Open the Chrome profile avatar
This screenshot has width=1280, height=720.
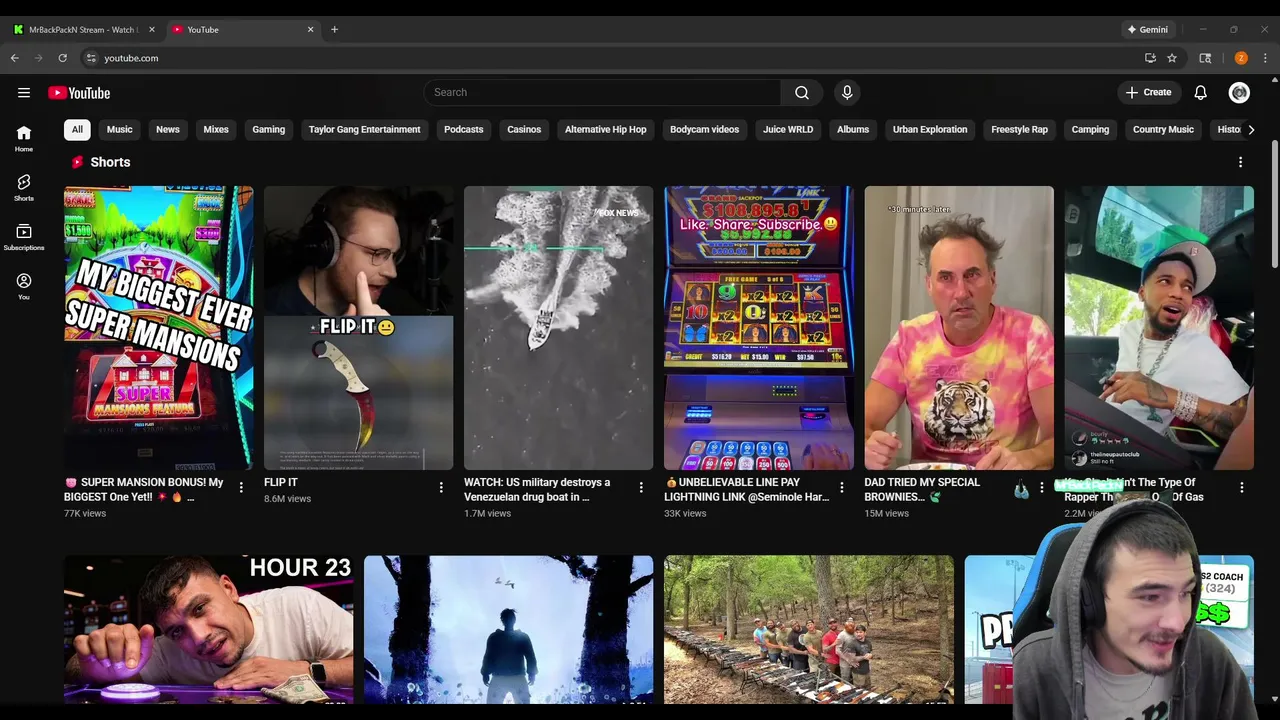[x=1241, y=58]
